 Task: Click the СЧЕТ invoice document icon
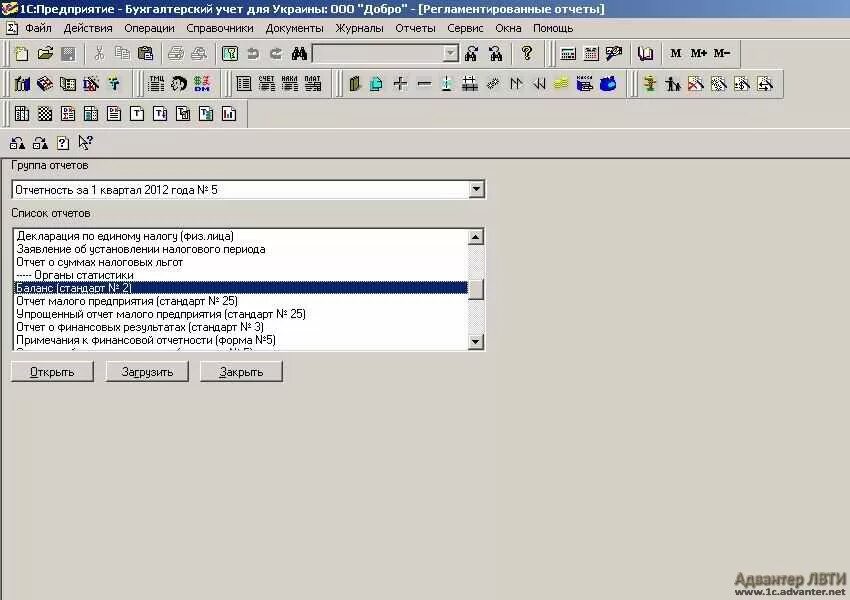[x=266, y=83]
